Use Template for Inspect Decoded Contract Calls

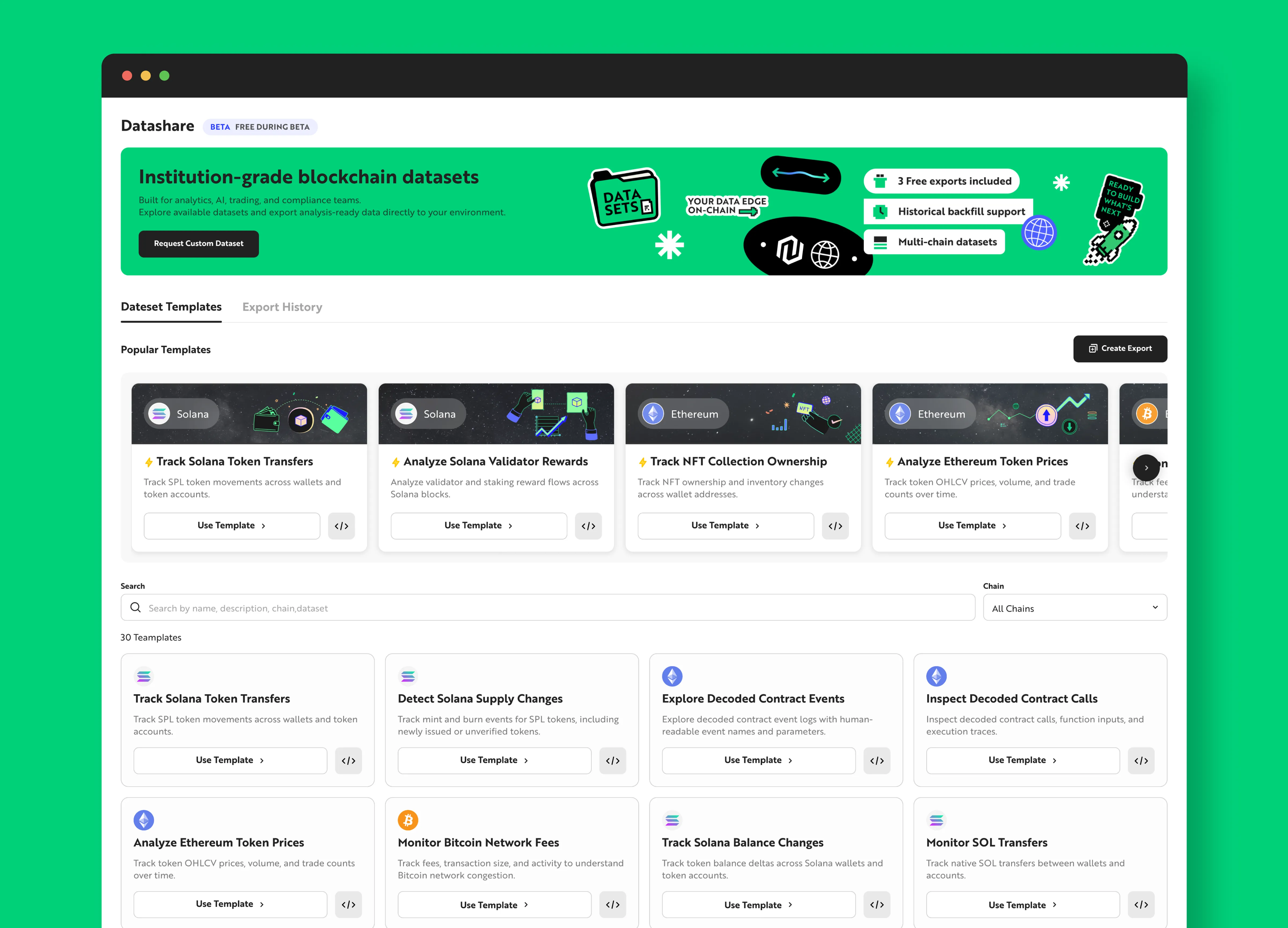[x=1023, y=761]
